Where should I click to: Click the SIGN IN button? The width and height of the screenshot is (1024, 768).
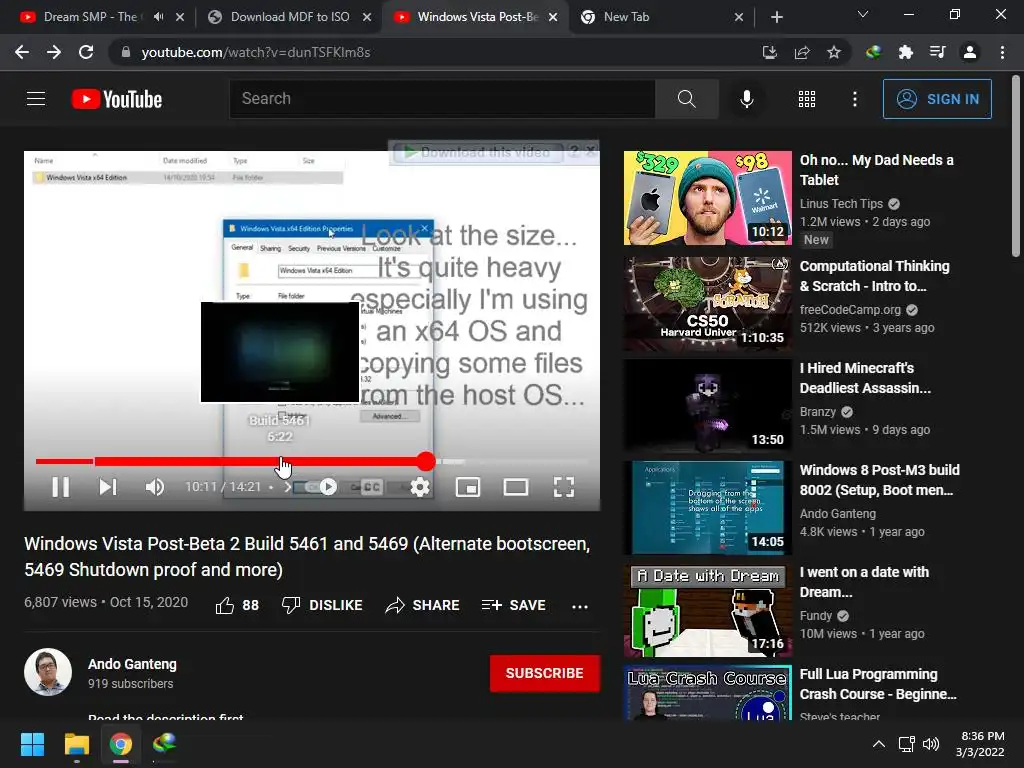click(937, 99)
